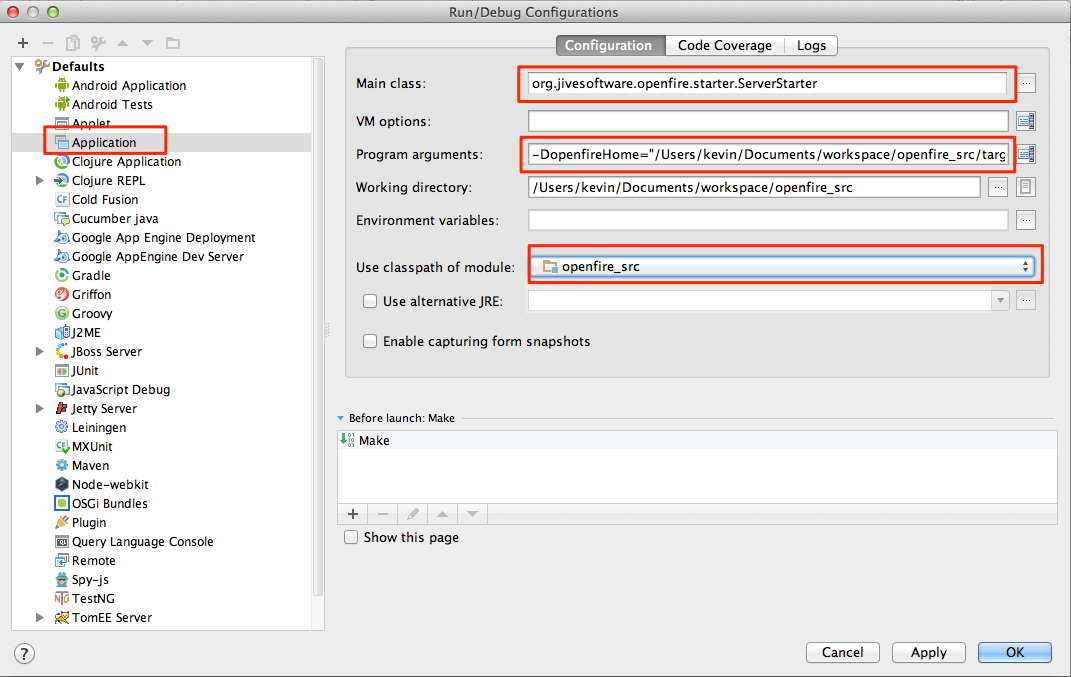The image size is (1071, 677).
Task: Click the browse icon beside Environment variables
Action: [1025, 218]
